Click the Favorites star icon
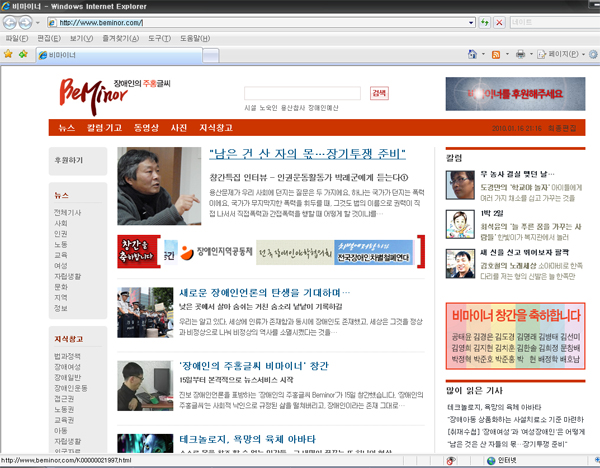This screenshot has height=468, width=600. (8, 54)
